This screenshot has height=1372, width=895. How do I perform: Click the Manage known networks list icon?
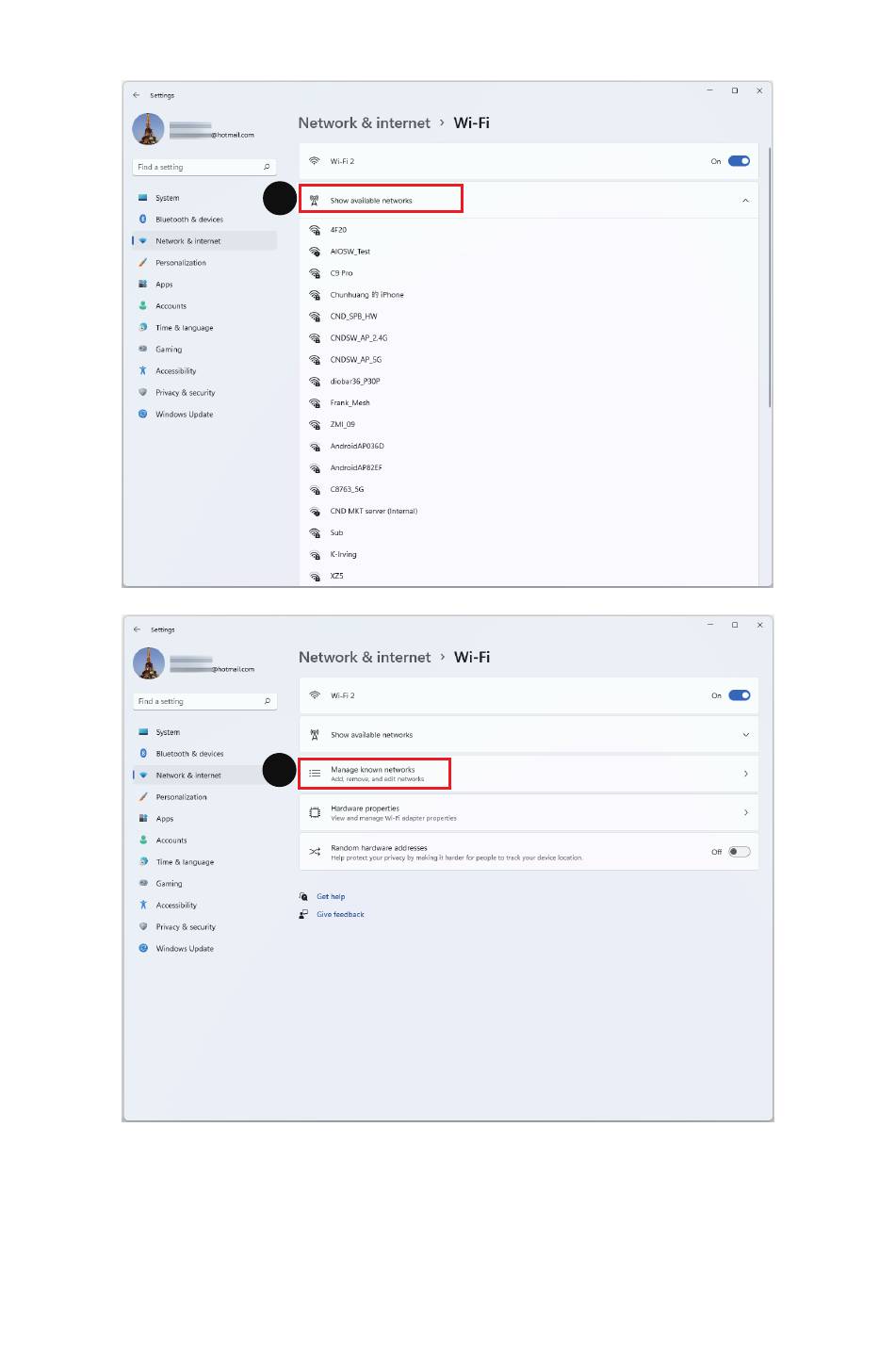[x=315, y=774]
